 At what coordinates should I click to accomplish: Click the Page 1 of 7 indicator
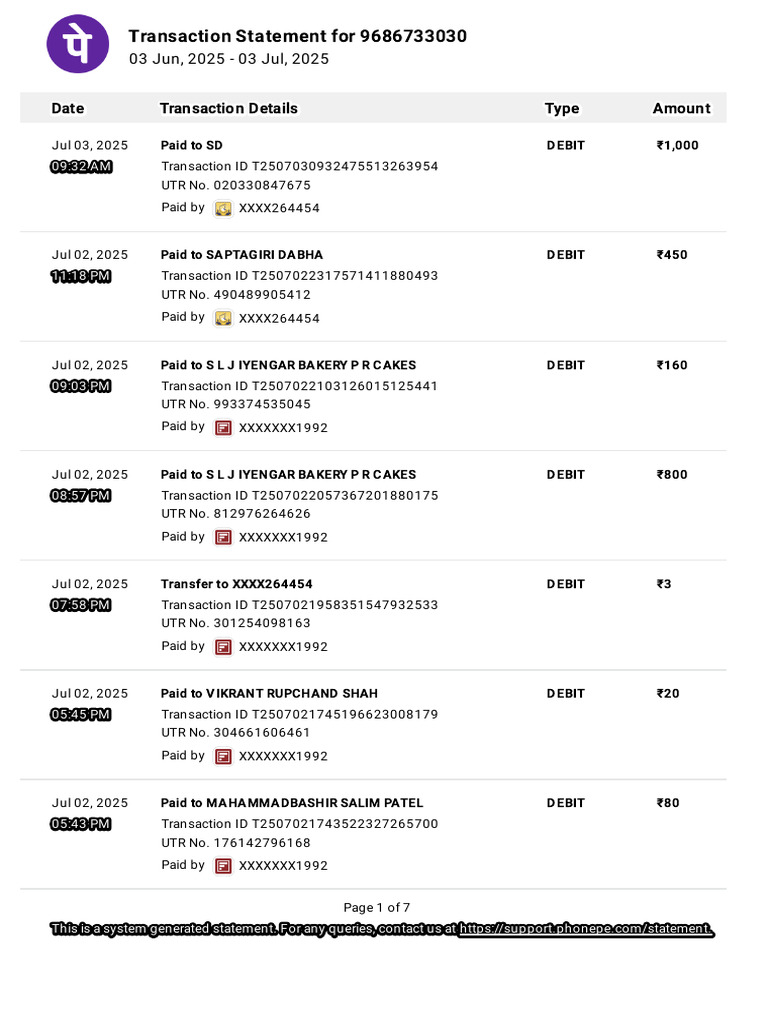point(377,908)
